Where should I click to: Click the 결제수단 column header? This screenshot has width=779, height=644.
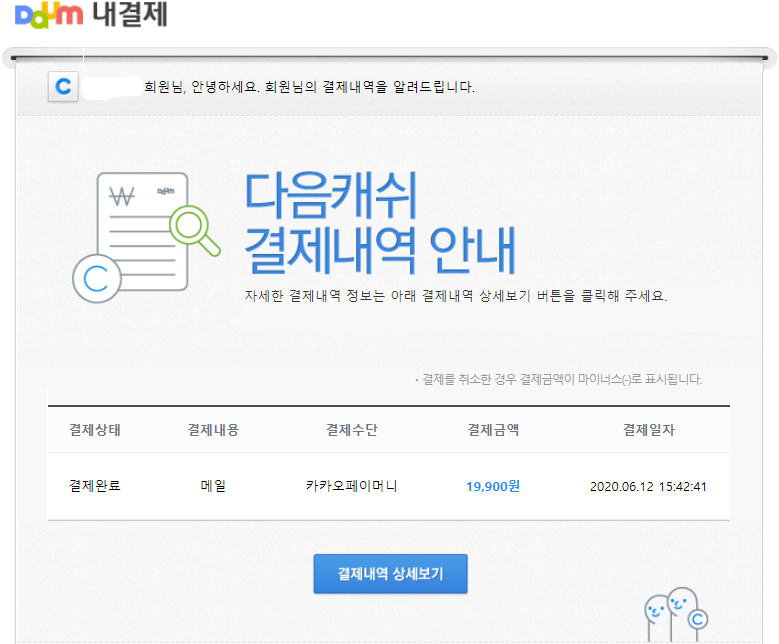point(352,429)
